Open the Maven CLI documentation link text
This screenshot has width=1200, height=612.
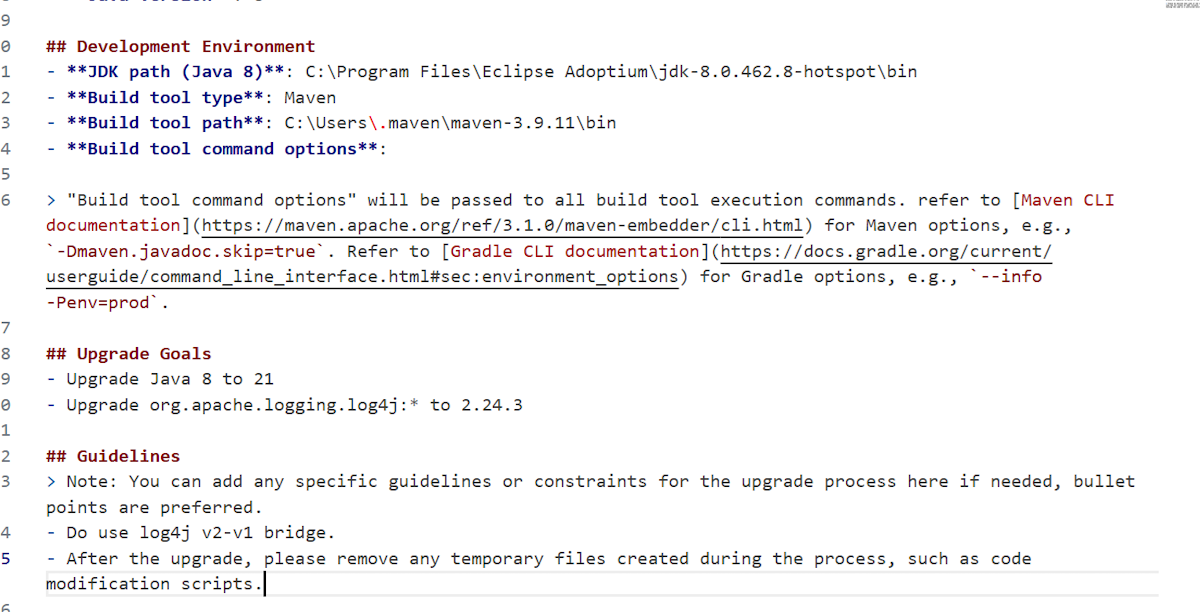point(1068,200)
